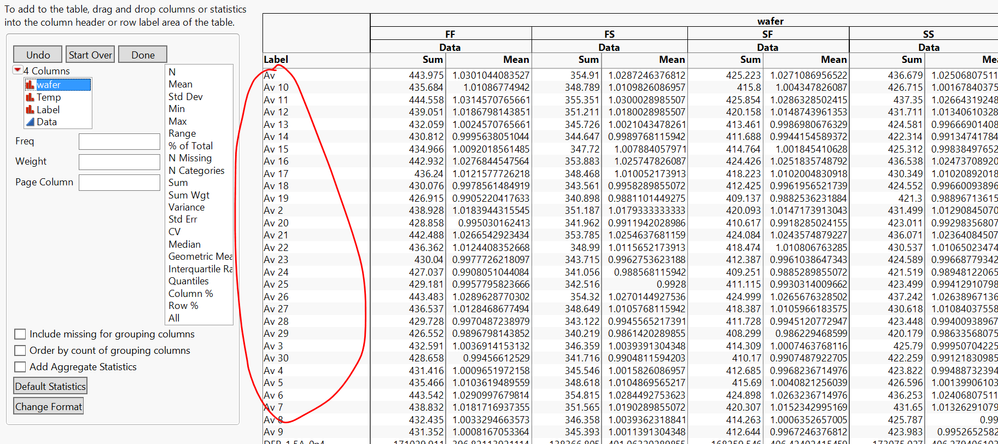Select the Sum Wgt statistic
This screenshot has width=998, height=444.
click(x=188, y=195)
